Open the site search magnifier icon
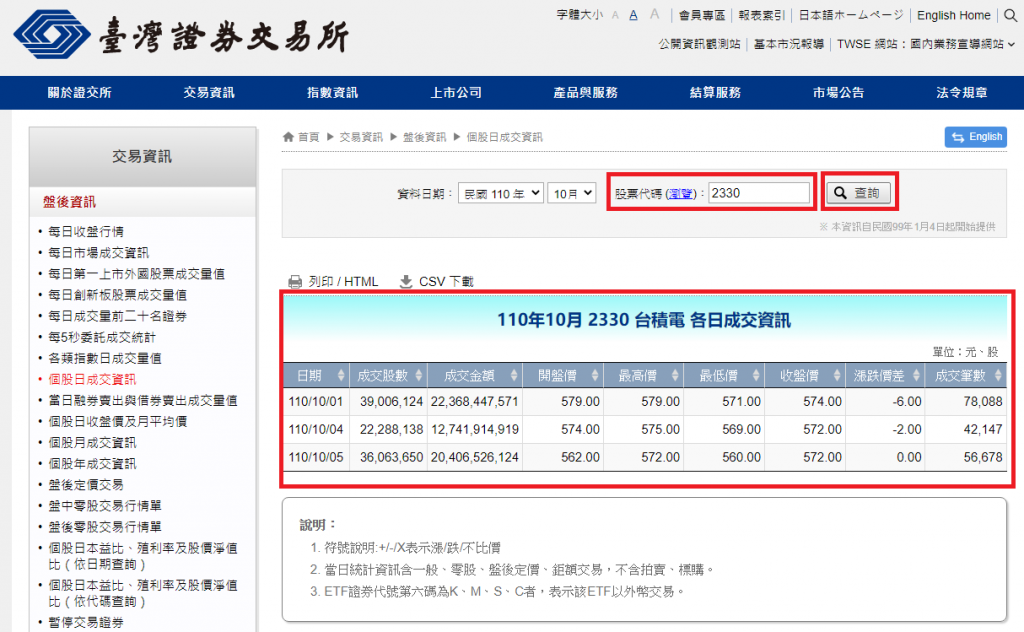The width and height of the screenshot is (1024, 632). (1010, 15)
